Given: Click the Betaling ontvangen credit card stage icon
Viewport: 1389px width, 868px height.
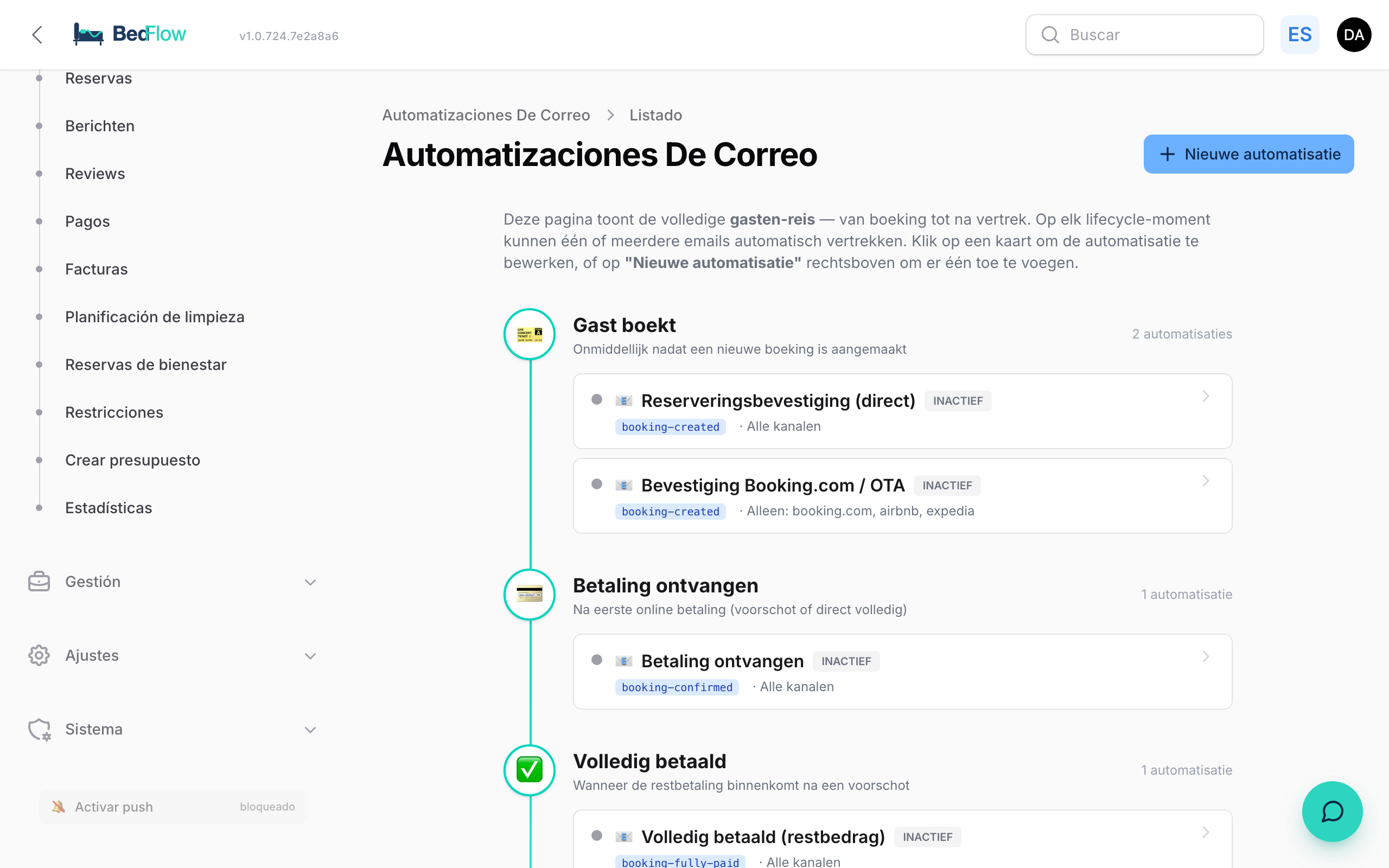Looking at the screenshot, I should tap(529, 594).
